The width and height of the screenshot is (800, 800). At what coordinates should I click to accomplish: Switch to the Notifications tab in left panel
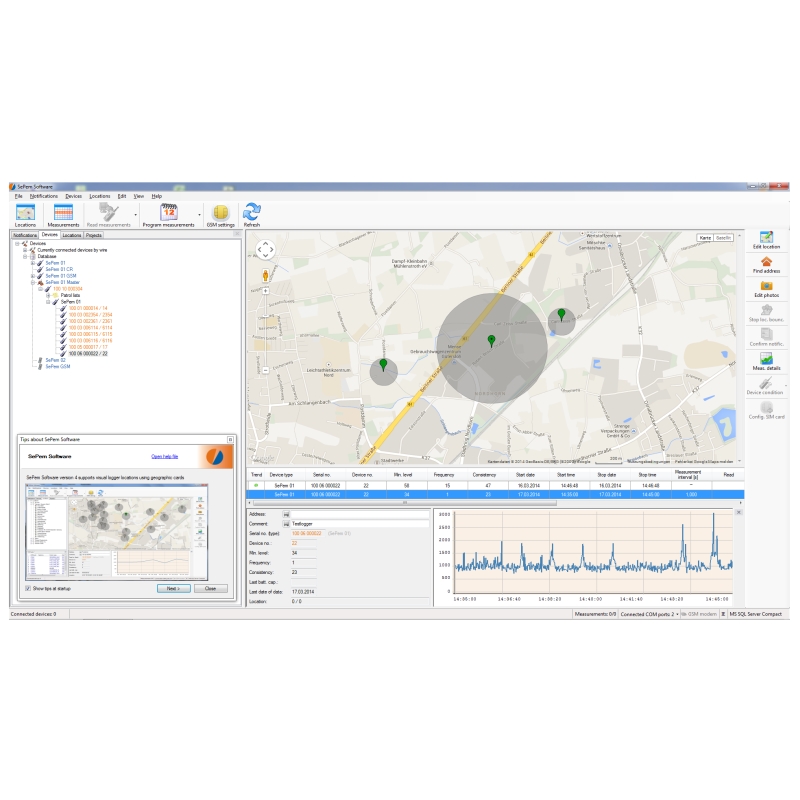[25, 235]
